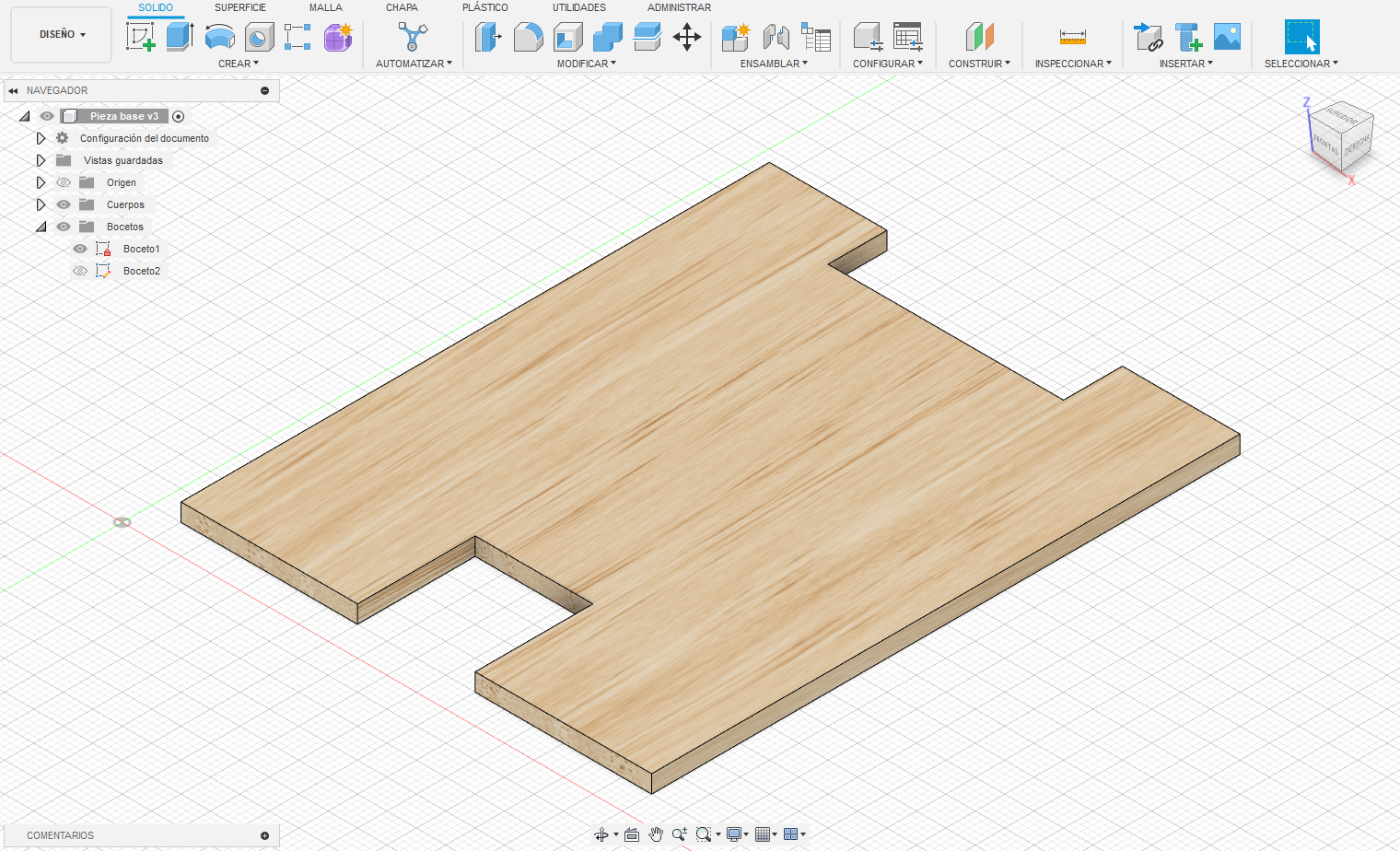This screenshot has width=1400, height=851.
Task: Select the Measure tool
Action: click(x=1073, y=37)
